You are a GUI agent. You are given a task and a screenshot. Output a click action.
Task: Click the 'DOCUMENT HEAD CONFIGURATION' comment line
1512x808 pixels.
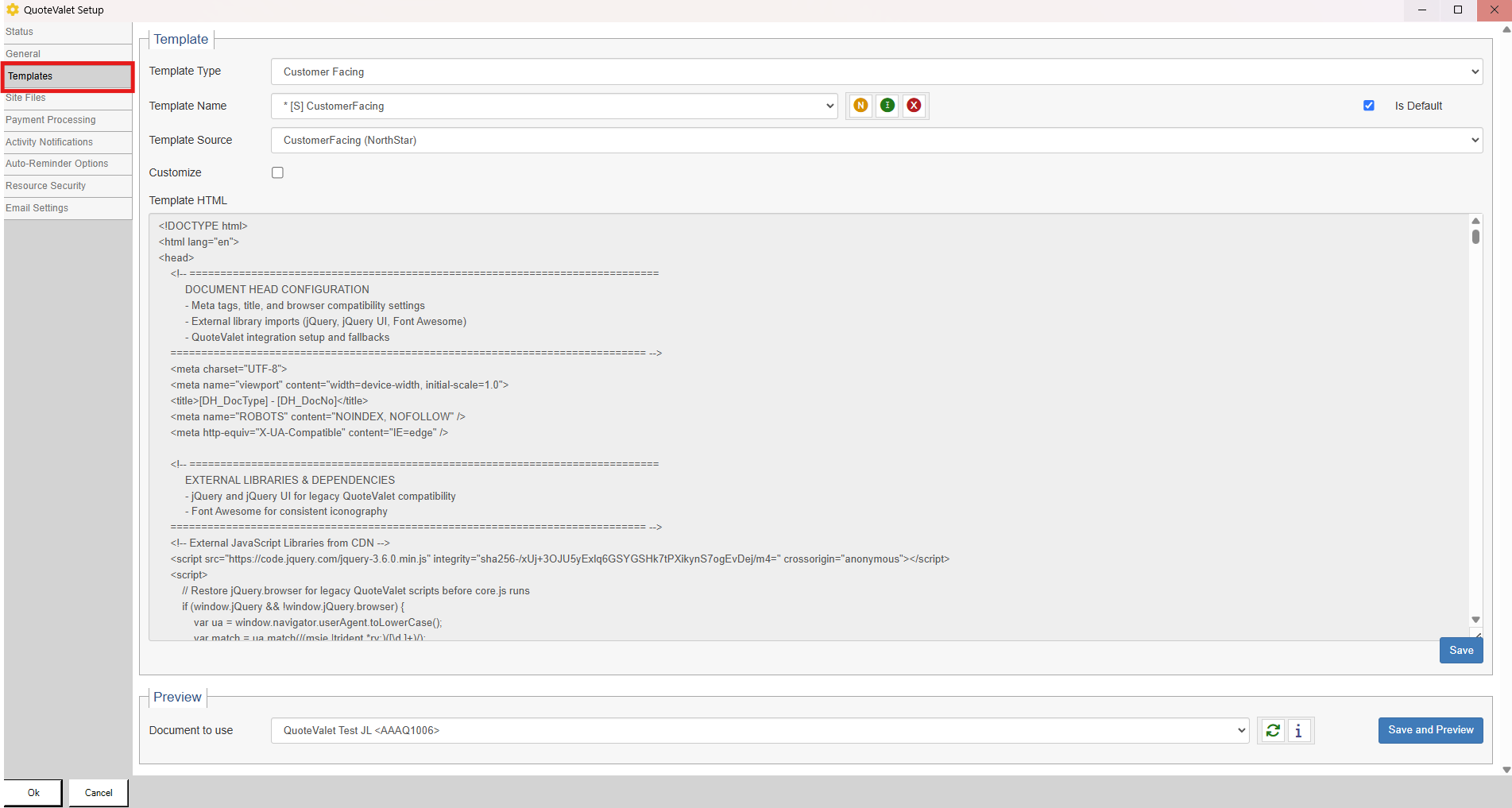[x=277, y=290]
